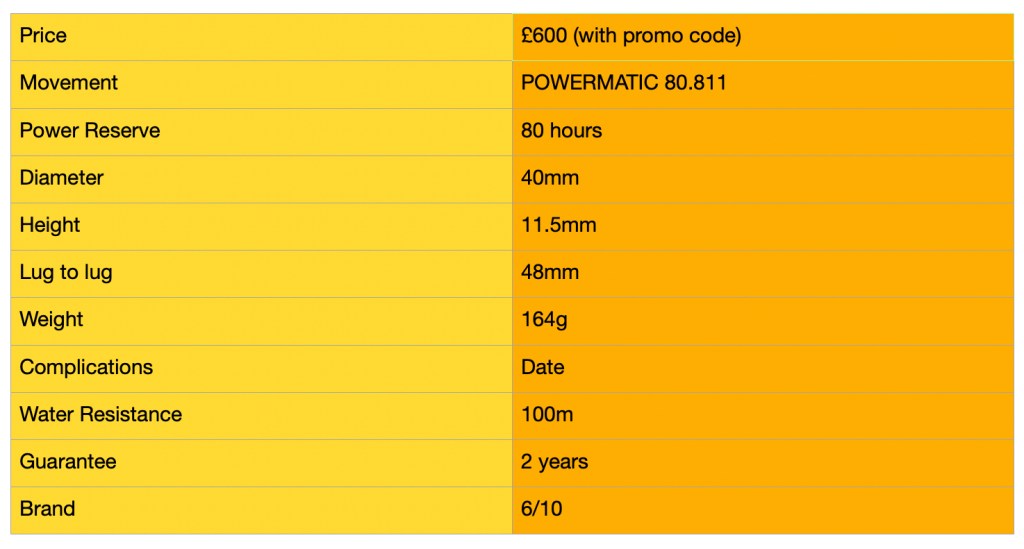Select the 164g value cell

click(x=546, y=320)
